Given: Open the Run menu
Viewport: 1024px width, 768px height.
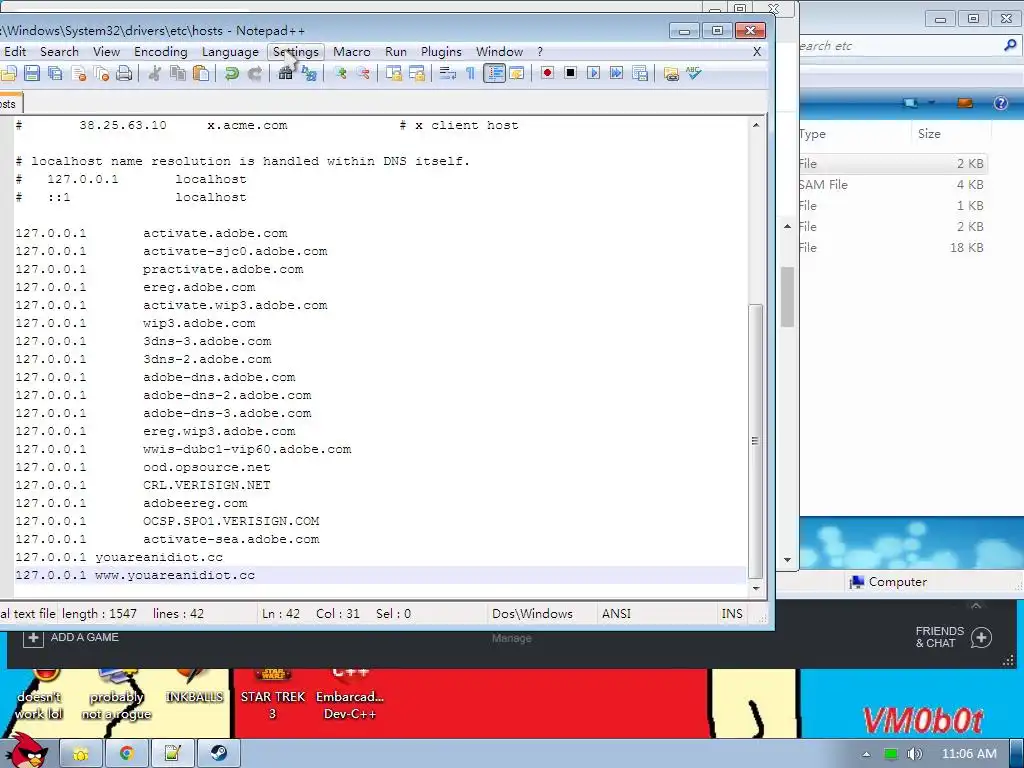Looking at the screenshot, I should click(x=396, y=52).
